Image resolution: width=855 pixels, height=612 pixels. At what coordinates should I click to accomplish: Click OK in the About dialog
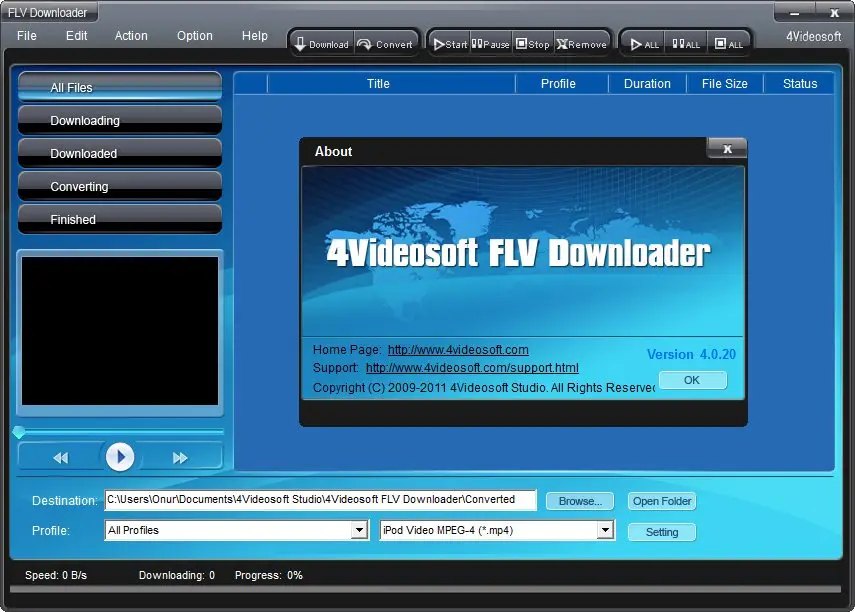[692, 380]
